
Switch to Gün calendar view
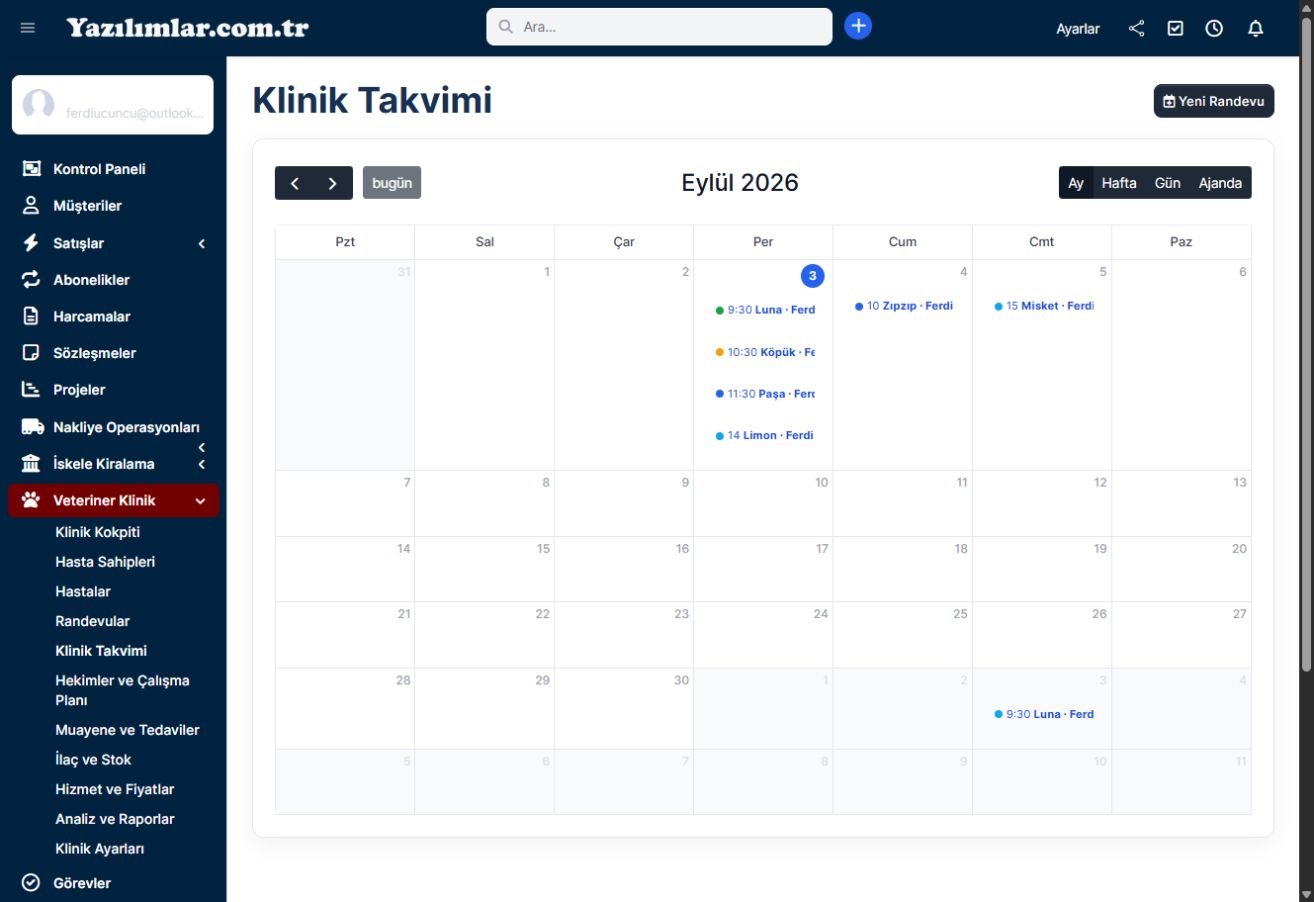pyautogui.click(x=1168, y=183)
